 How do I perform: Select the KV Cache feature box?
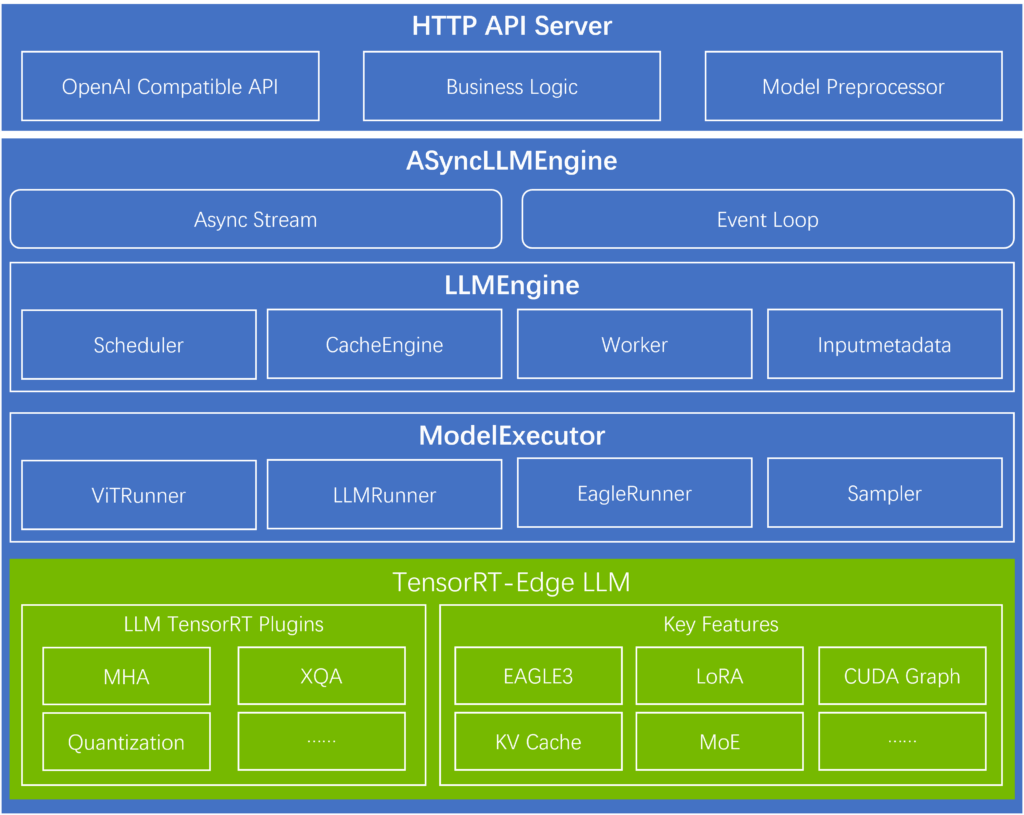click(538, 742)
